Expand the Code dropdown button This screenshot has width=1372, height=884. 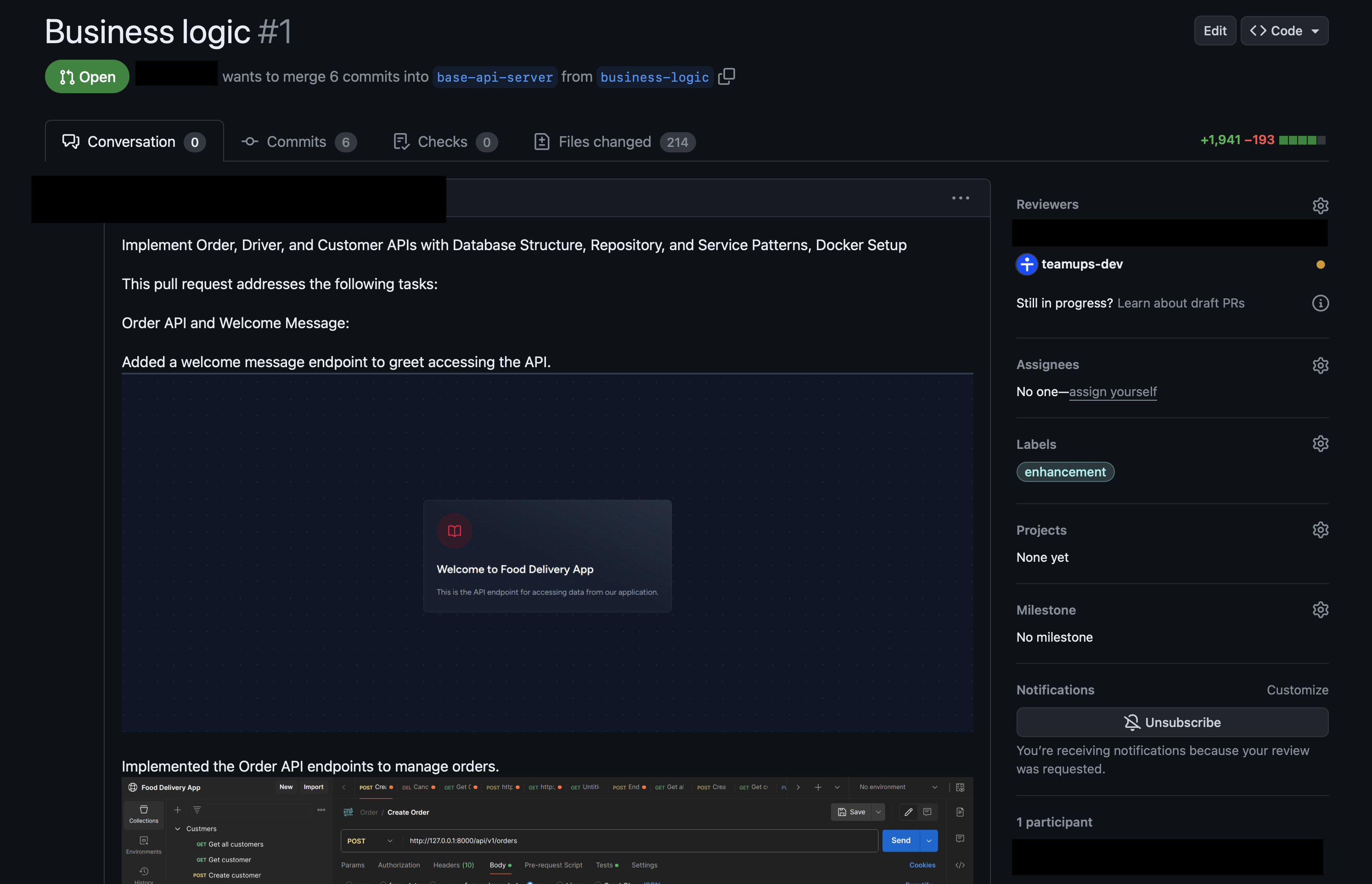pos(1284,31)
